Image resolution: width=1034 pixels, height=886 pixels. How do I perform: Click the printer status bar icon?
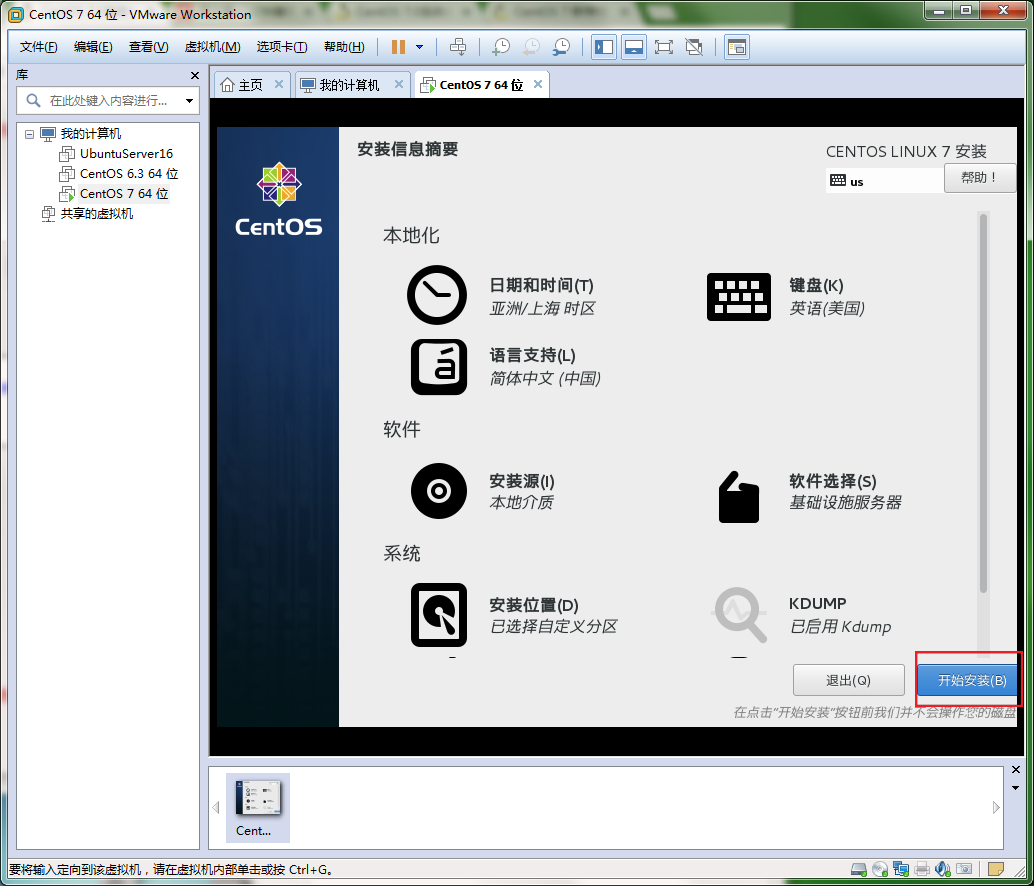click(x=922, y=870)
